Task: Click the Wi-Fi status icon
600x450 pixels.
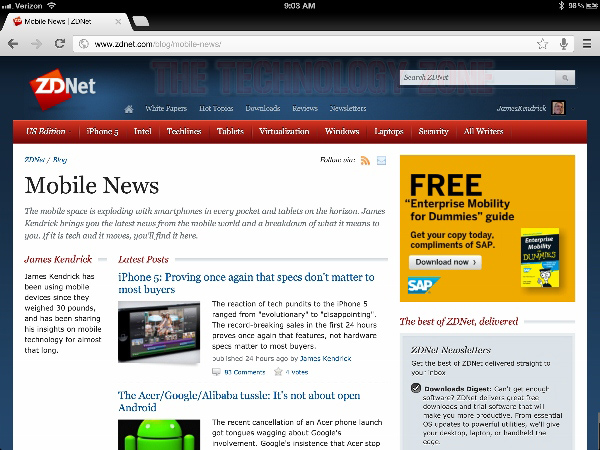Action: coord(52,5)
